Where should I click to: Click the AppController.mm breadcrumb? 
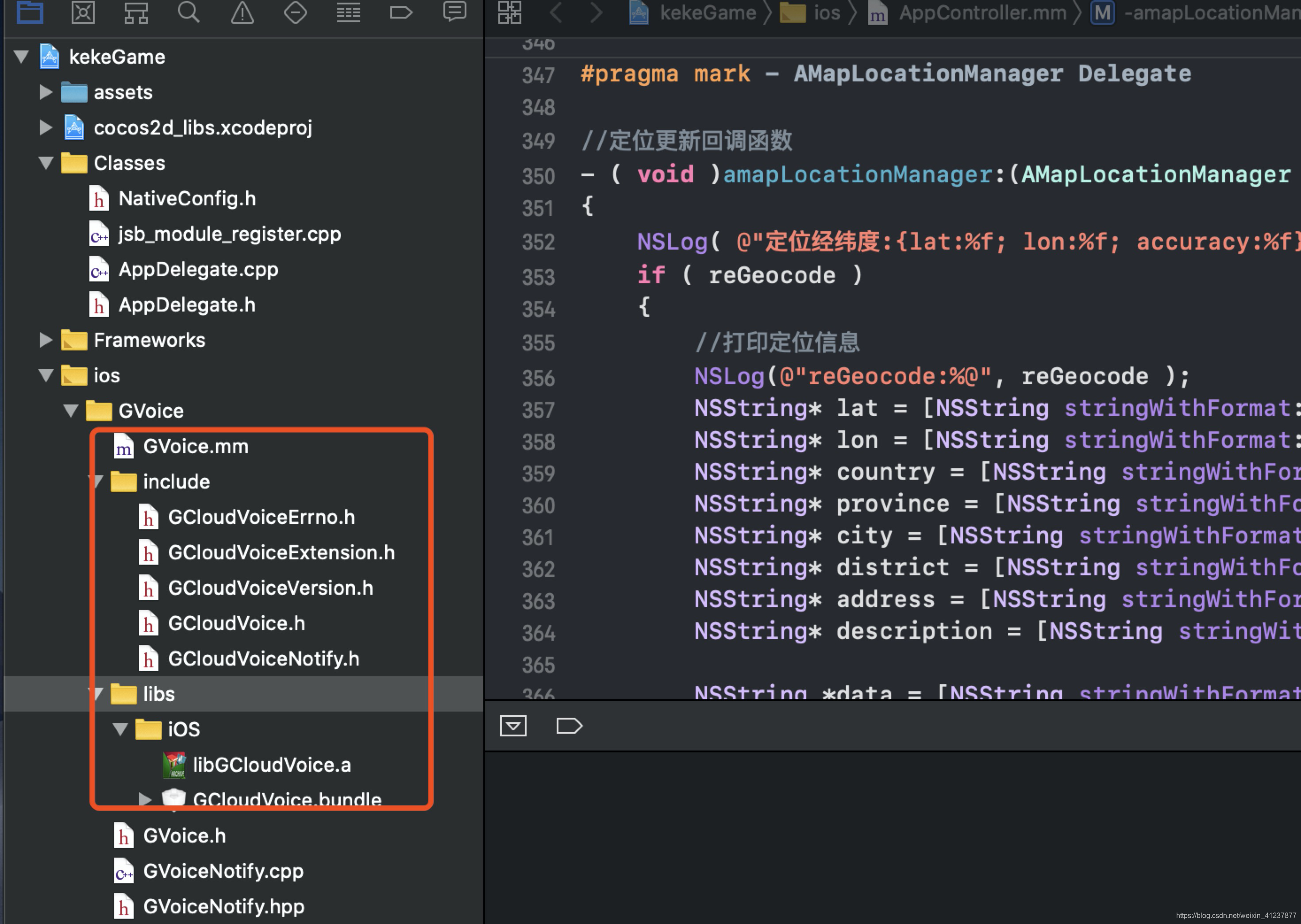pos(968,12)
